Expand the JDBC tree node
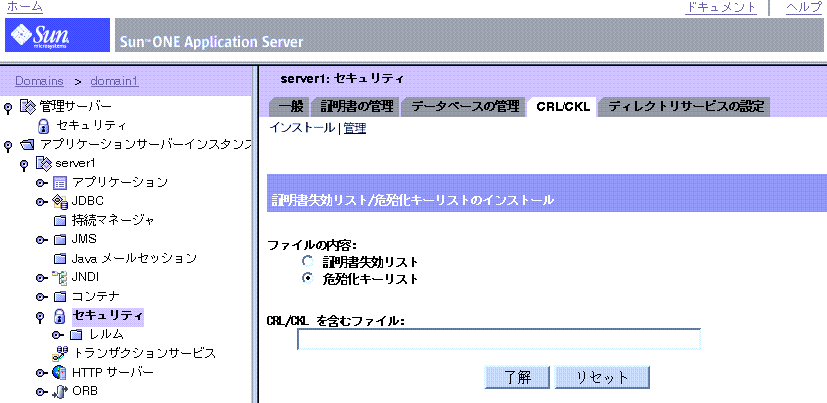The width and height of the screenshot is (827, 403). pos(43,202)
